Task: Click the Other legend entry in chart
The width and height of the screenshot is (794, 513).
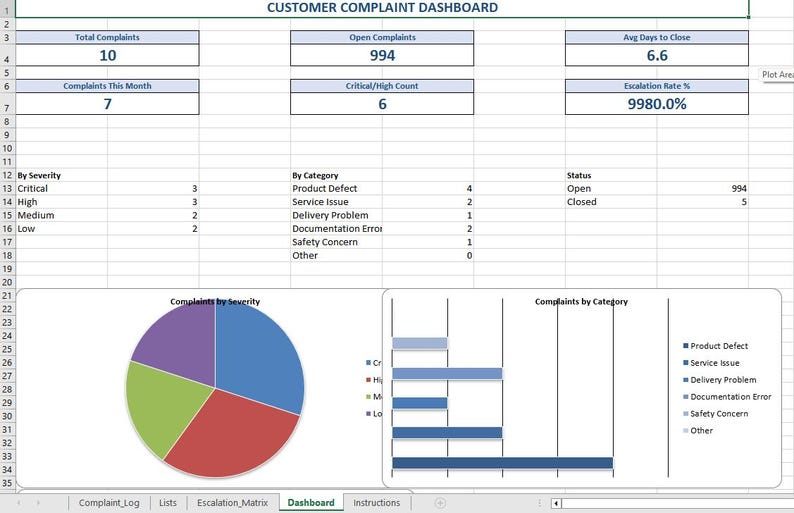Action: pyautogui.click(x=698, y=430)
